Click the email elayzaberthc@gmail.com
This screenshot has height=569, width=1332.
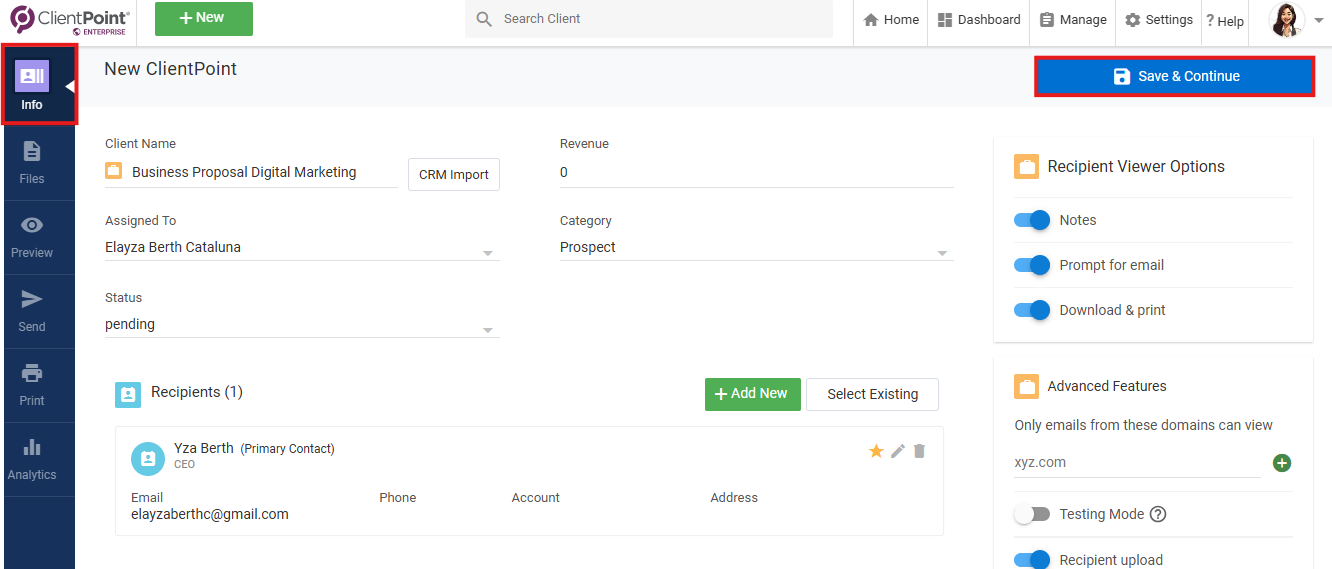(210, 514)
